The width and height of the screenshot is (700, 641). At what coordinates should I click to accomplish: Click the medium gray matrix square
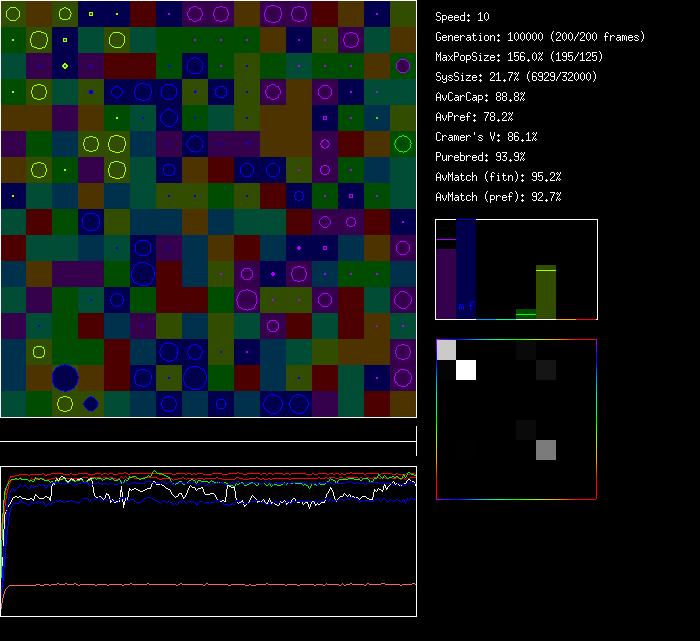click(x=545, y=450)
